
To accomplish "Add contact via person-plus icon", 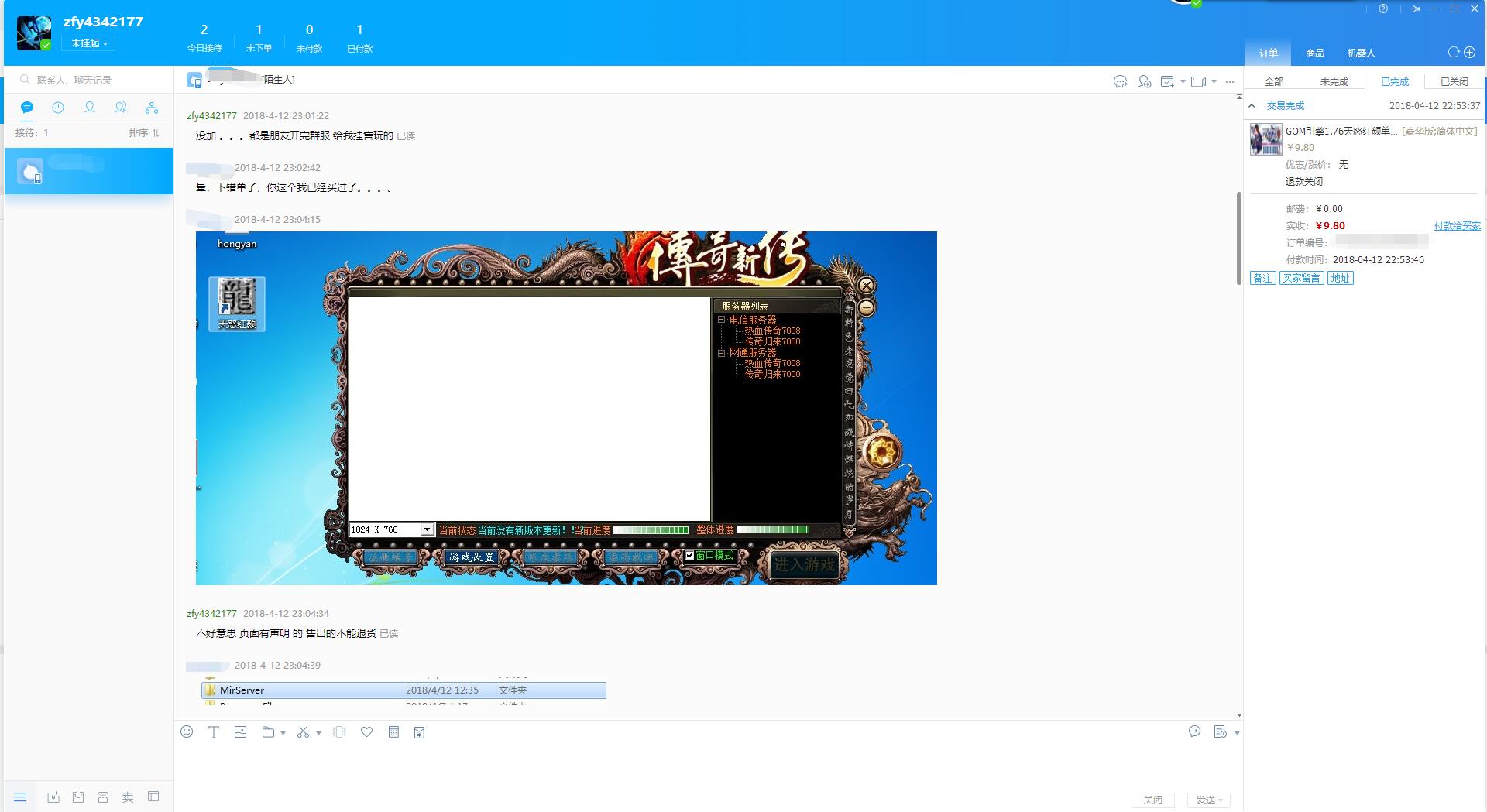I will click(1144, 81).
